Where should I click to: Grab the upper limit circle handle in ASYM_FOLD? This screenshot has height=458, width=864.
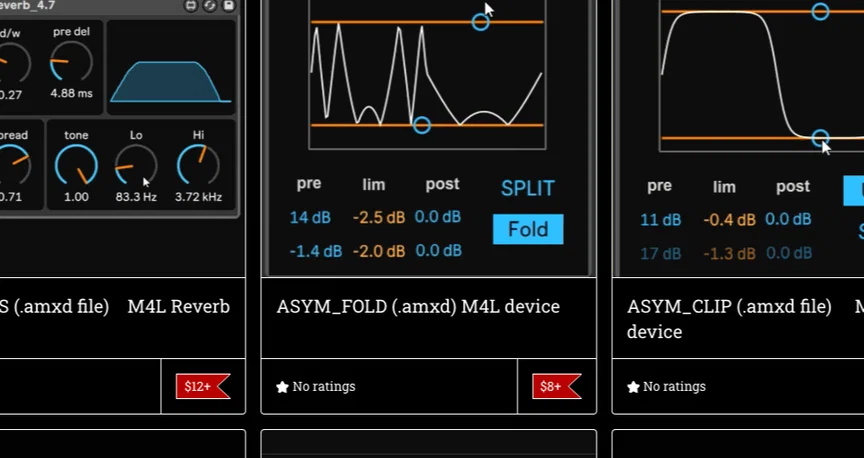tap(480, 22)
